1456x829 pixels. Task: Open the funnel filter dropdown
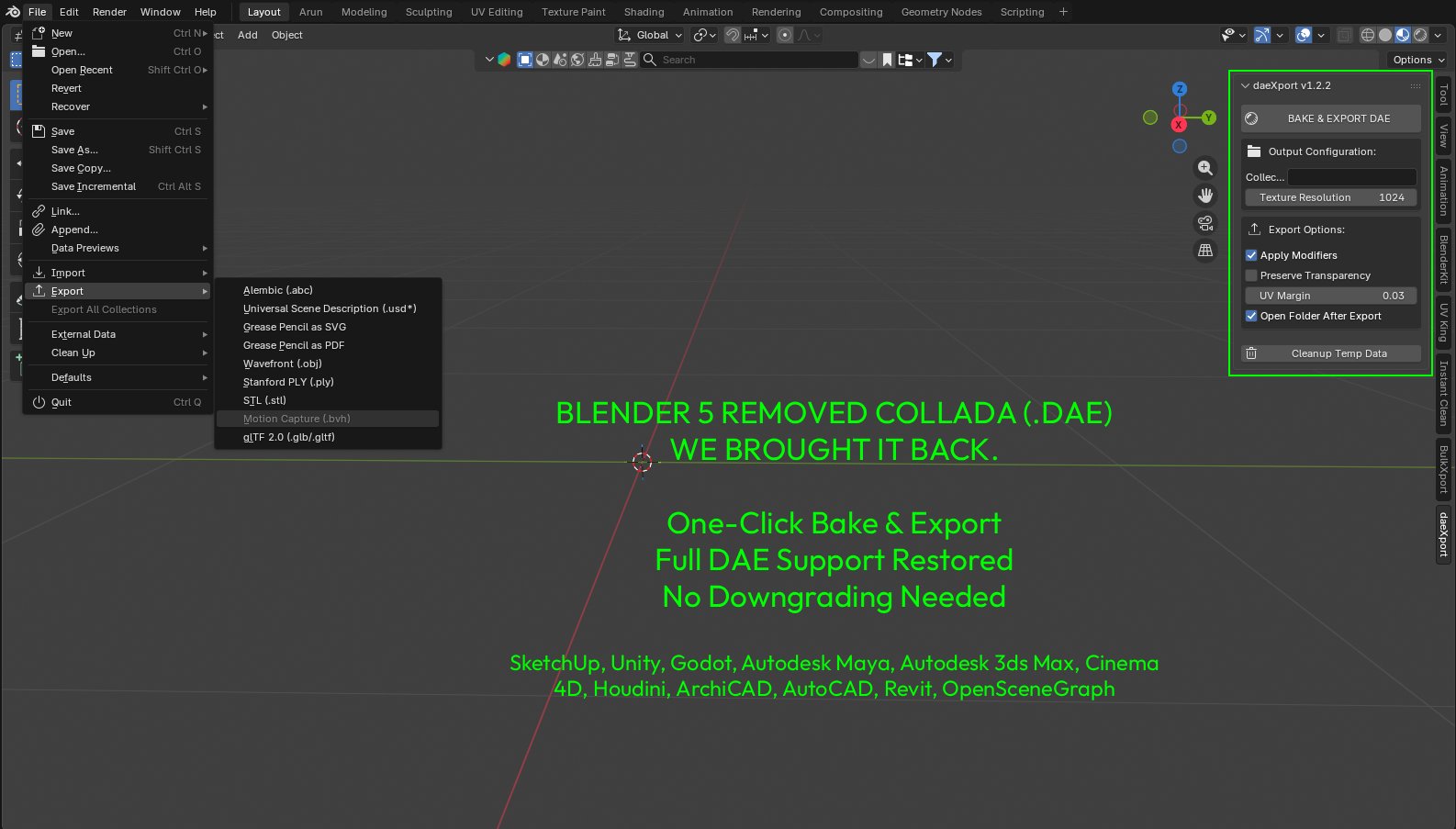[x=939, y=60]
